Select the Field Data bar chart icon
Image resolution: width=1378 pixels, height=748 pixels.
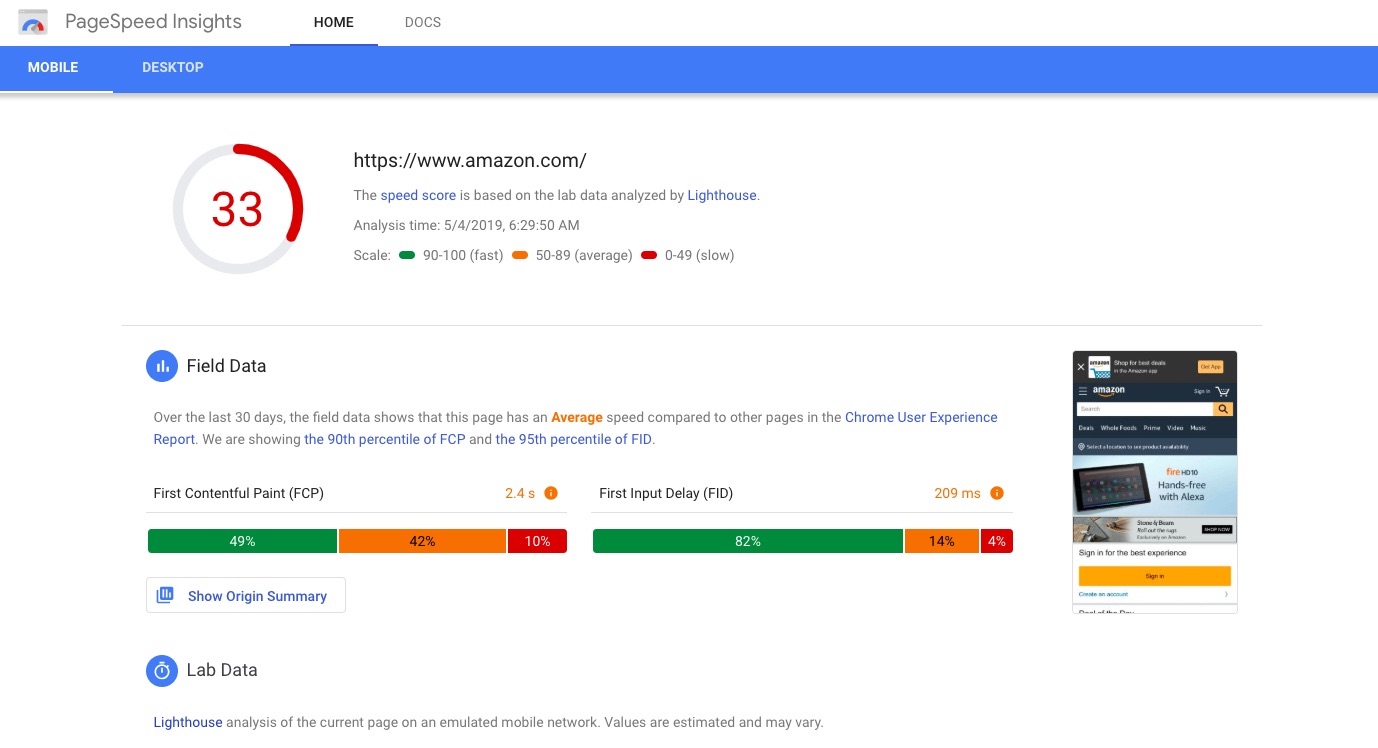point(162,366)
